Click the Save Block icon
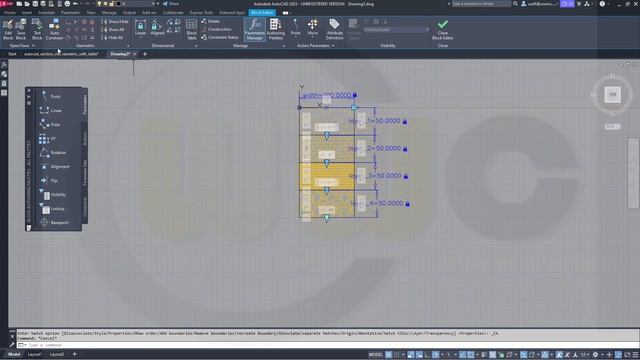Screen dimensions: 640x360 click(21, 29)
